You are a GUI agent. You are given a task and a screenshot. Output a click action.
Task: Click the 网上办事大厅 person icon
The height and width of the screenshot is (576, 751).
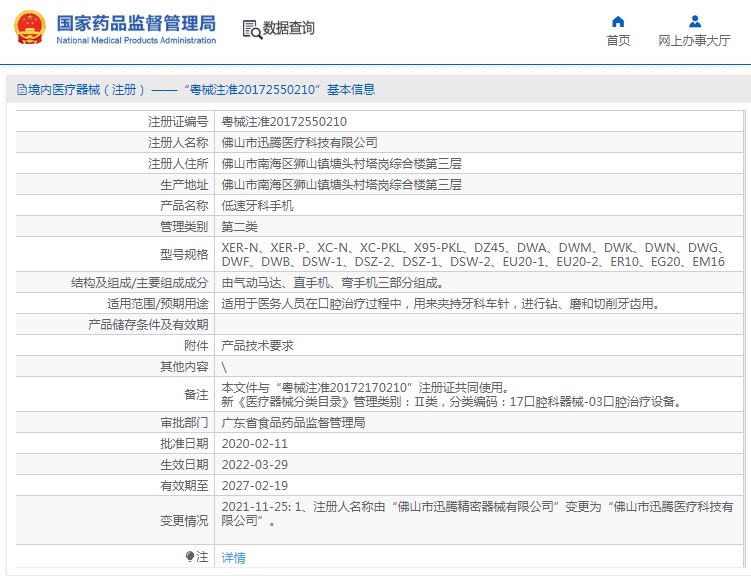(x=694, y=21)
